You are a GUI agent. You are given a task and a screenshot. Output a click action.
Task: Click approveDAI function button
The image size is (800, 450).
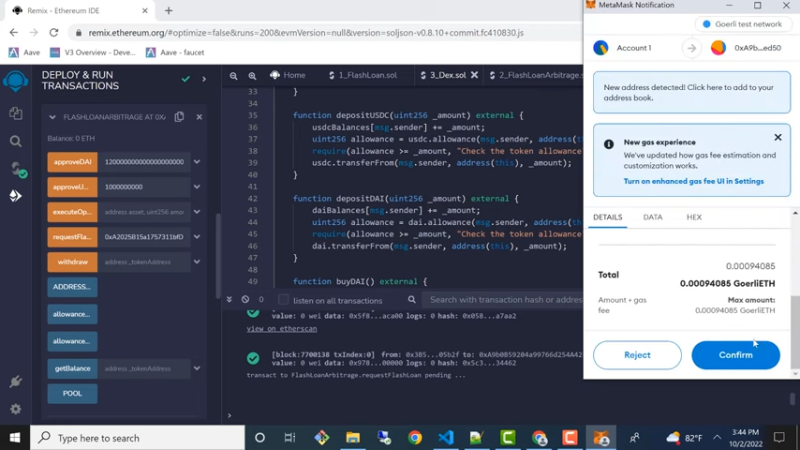72,162
